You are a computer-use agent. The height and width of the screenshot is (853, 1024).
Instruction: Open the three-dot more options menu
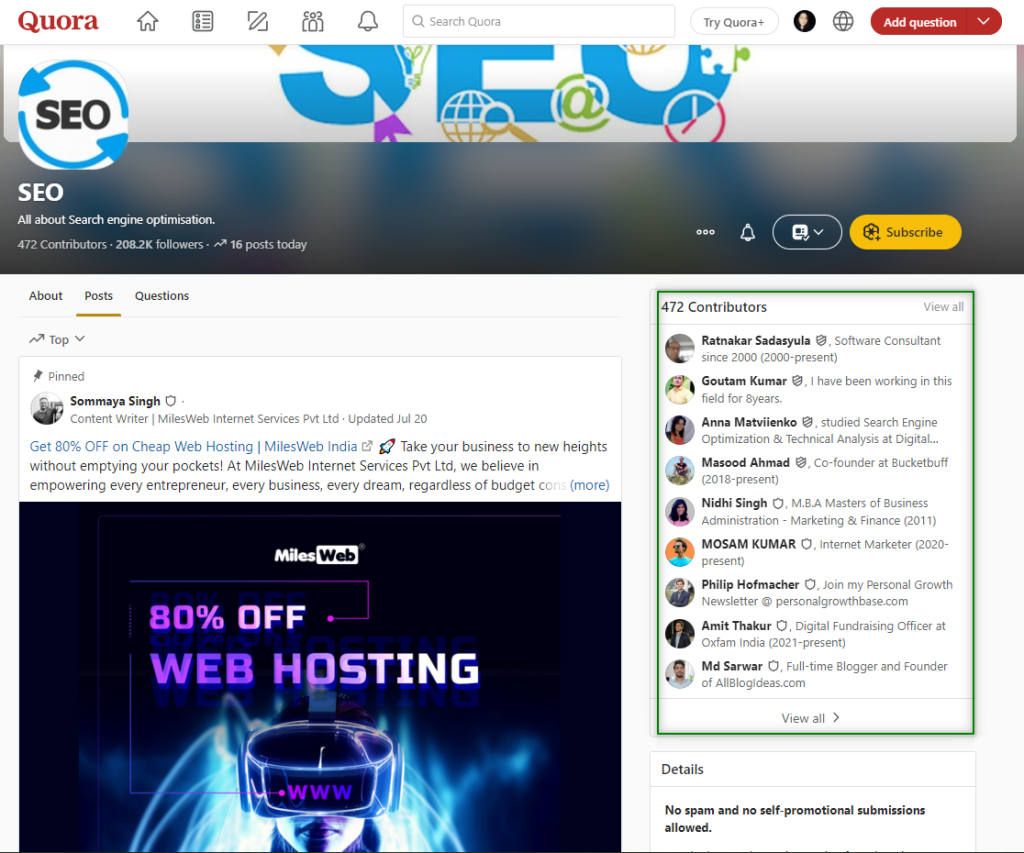(x=705, y=232)
